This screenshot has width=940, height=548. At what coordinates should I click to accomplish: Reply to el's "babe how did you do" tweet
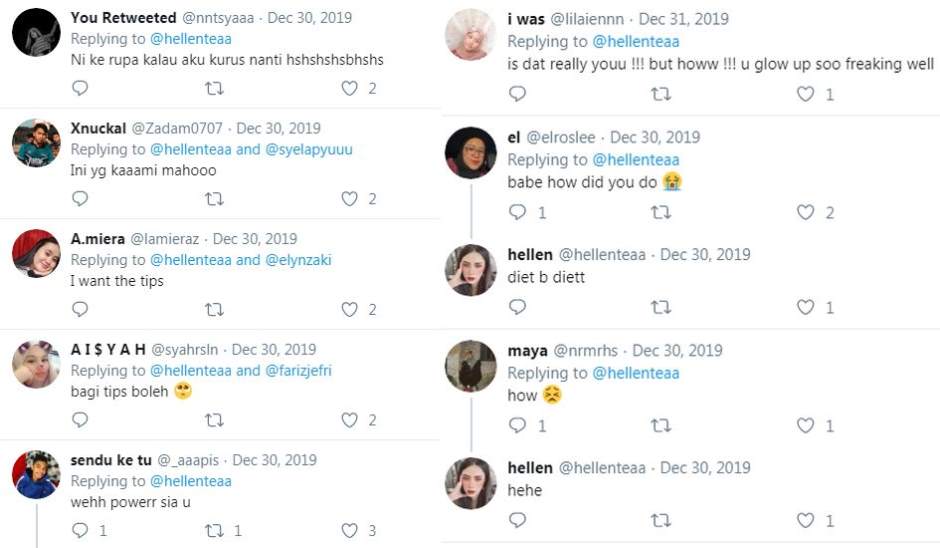pyautogui.click(x=517, y=212)
